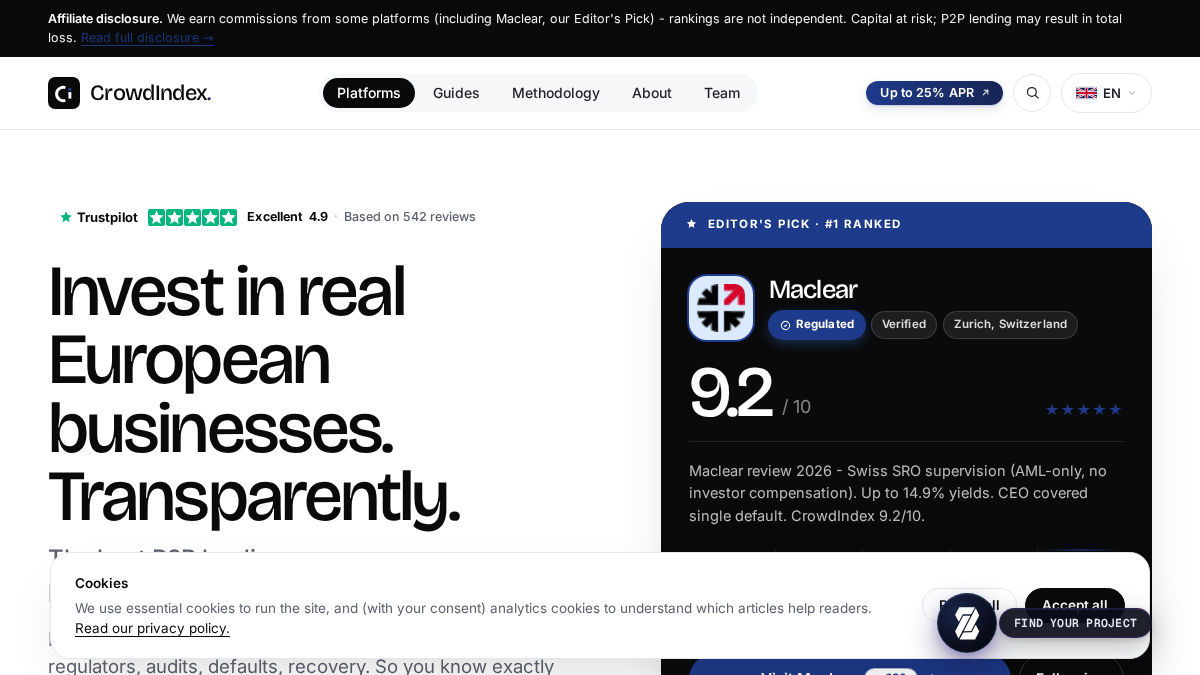Click the Maclear platform logo
The width and height of the screenshot is (1200, 675).
click(721, 308)
